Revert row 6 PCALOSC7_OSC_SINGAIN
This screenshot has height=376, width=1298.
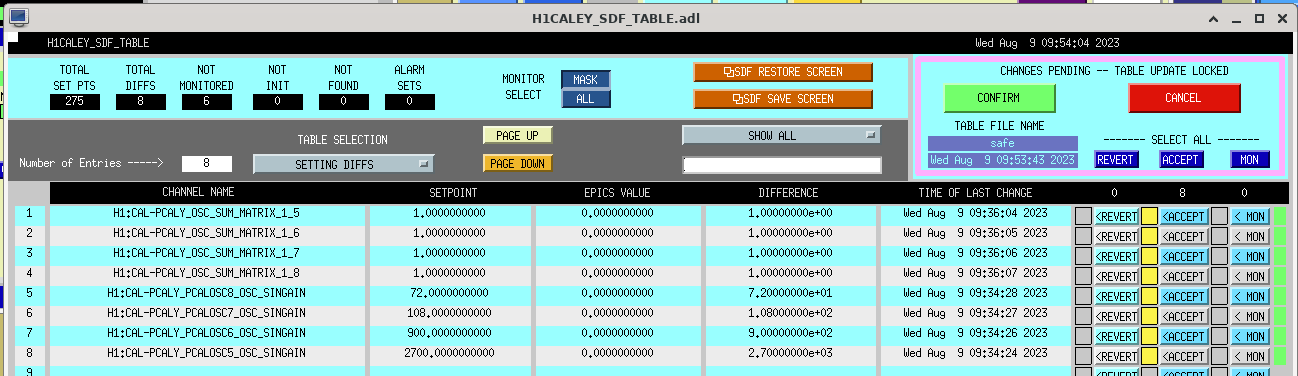point(1116,316)
